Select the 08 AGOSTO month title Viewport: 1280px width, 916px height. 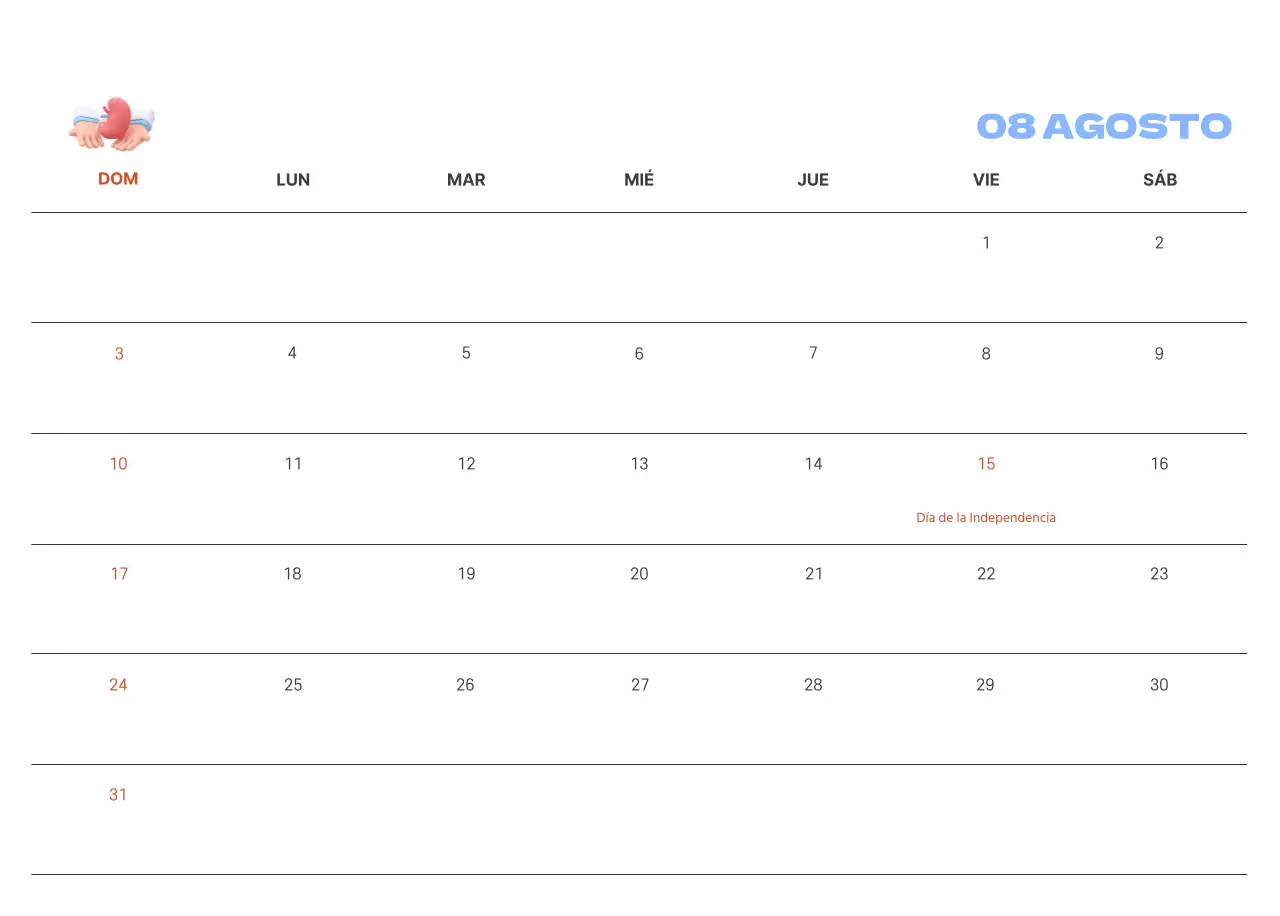coord(1103,127)
